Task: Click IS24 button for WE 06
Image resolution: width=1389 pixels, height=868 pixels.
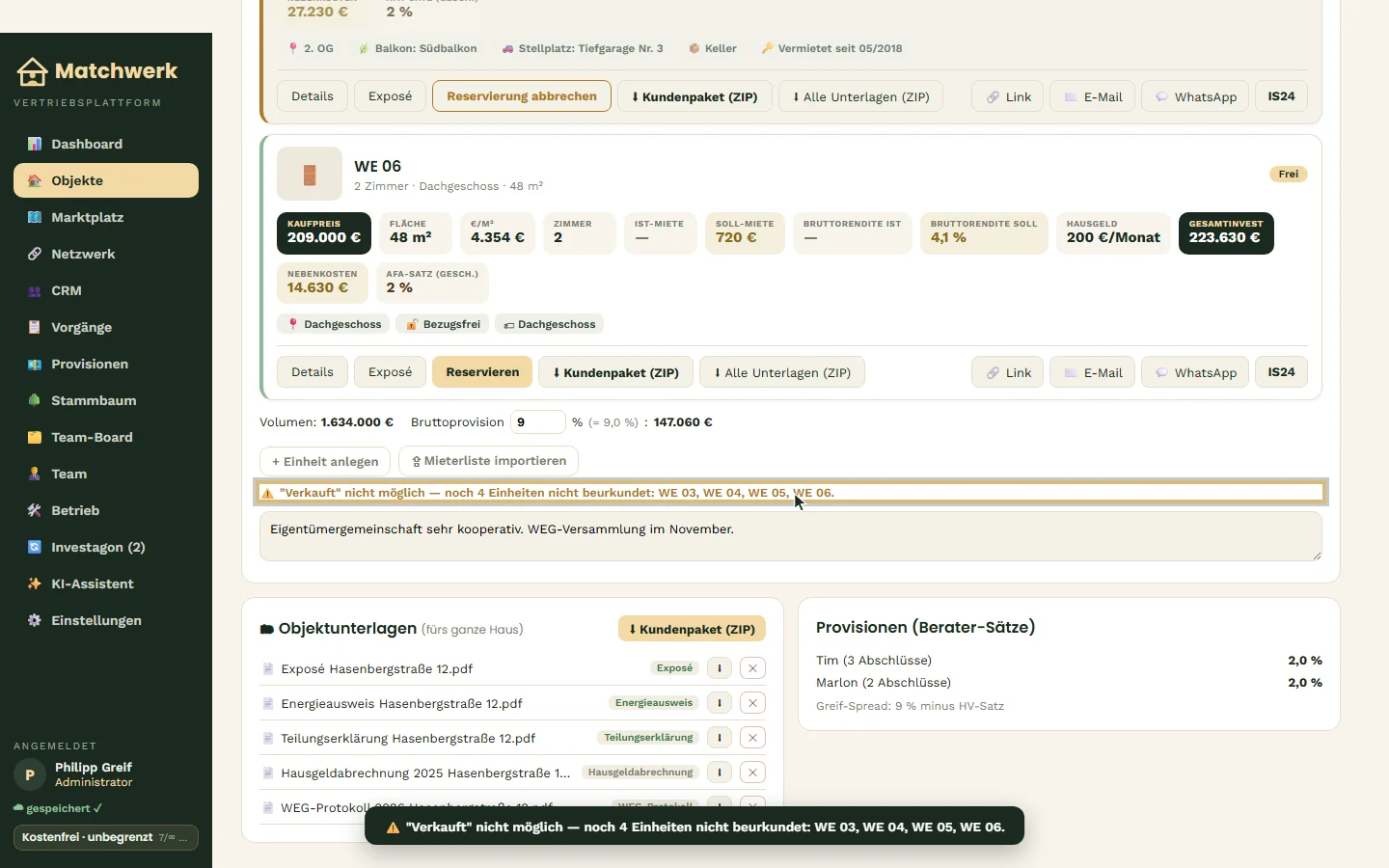Action: click(1281, 372)
